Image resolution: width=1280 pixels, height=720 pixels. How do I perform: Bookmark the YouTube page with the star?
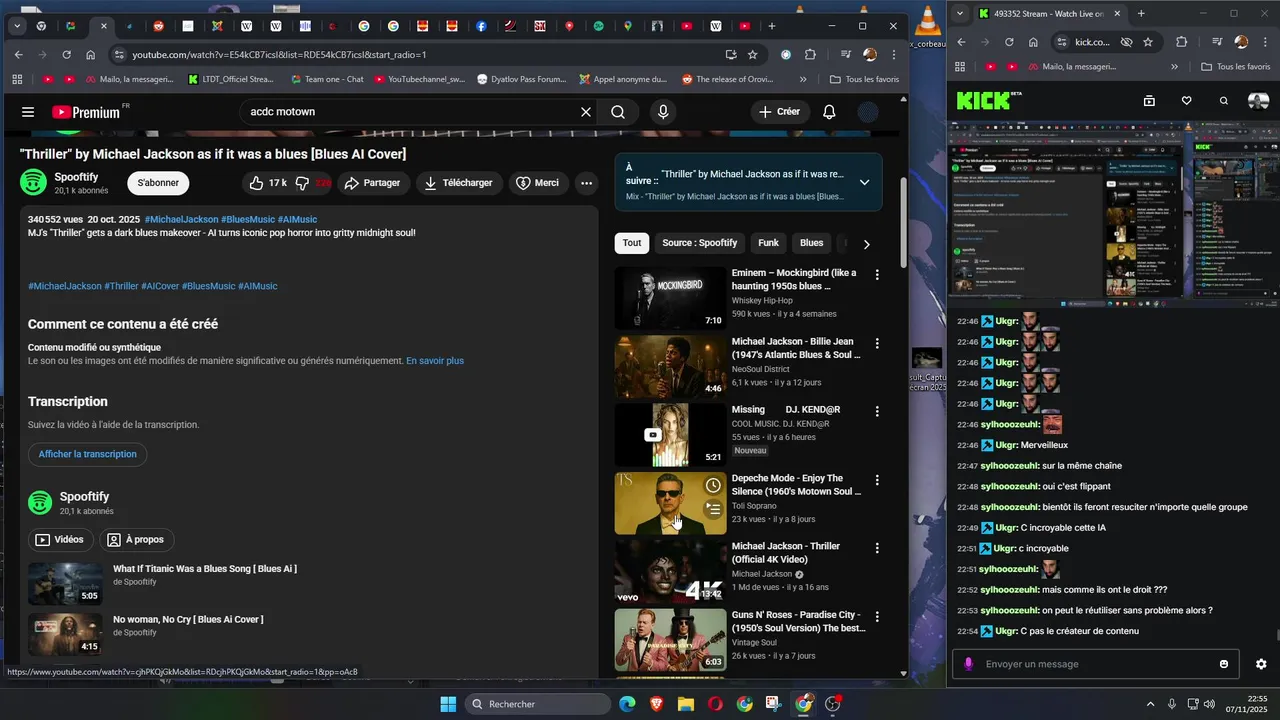pyautogui.click(x=752, y=54)
